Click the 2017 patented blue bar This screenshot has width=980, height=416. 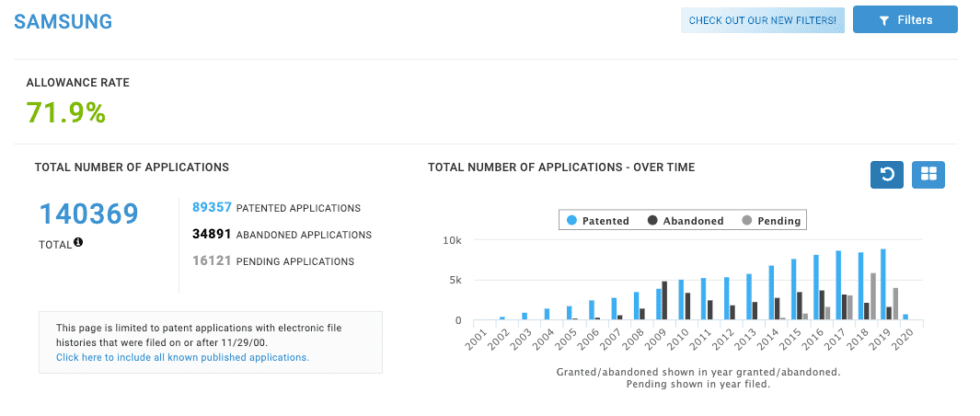click(838, 285)
